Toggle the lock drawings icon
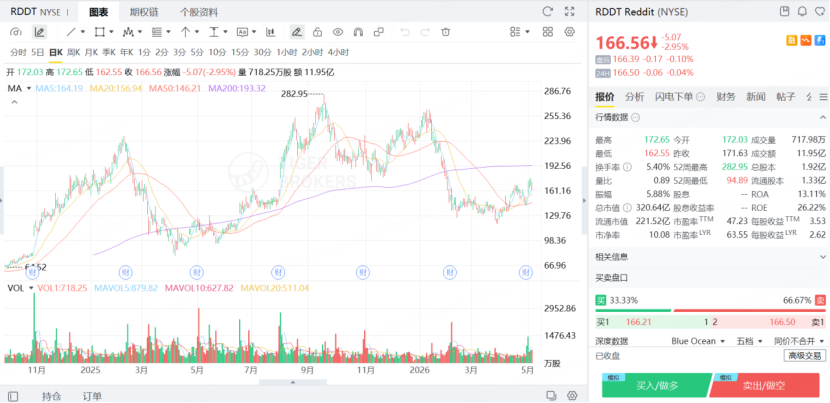This screenshot has height=403, width=830. pos(318,32)
